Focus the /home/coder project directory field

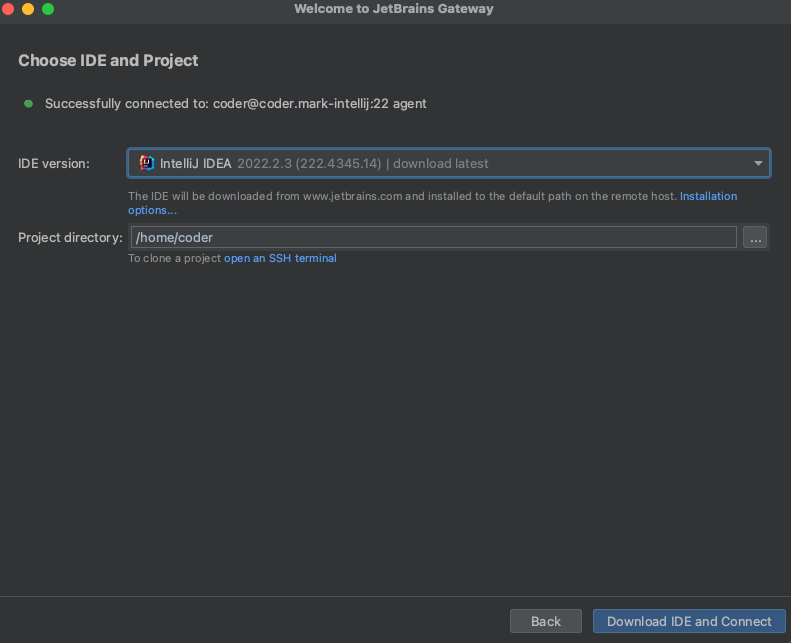tap(433, 237)
